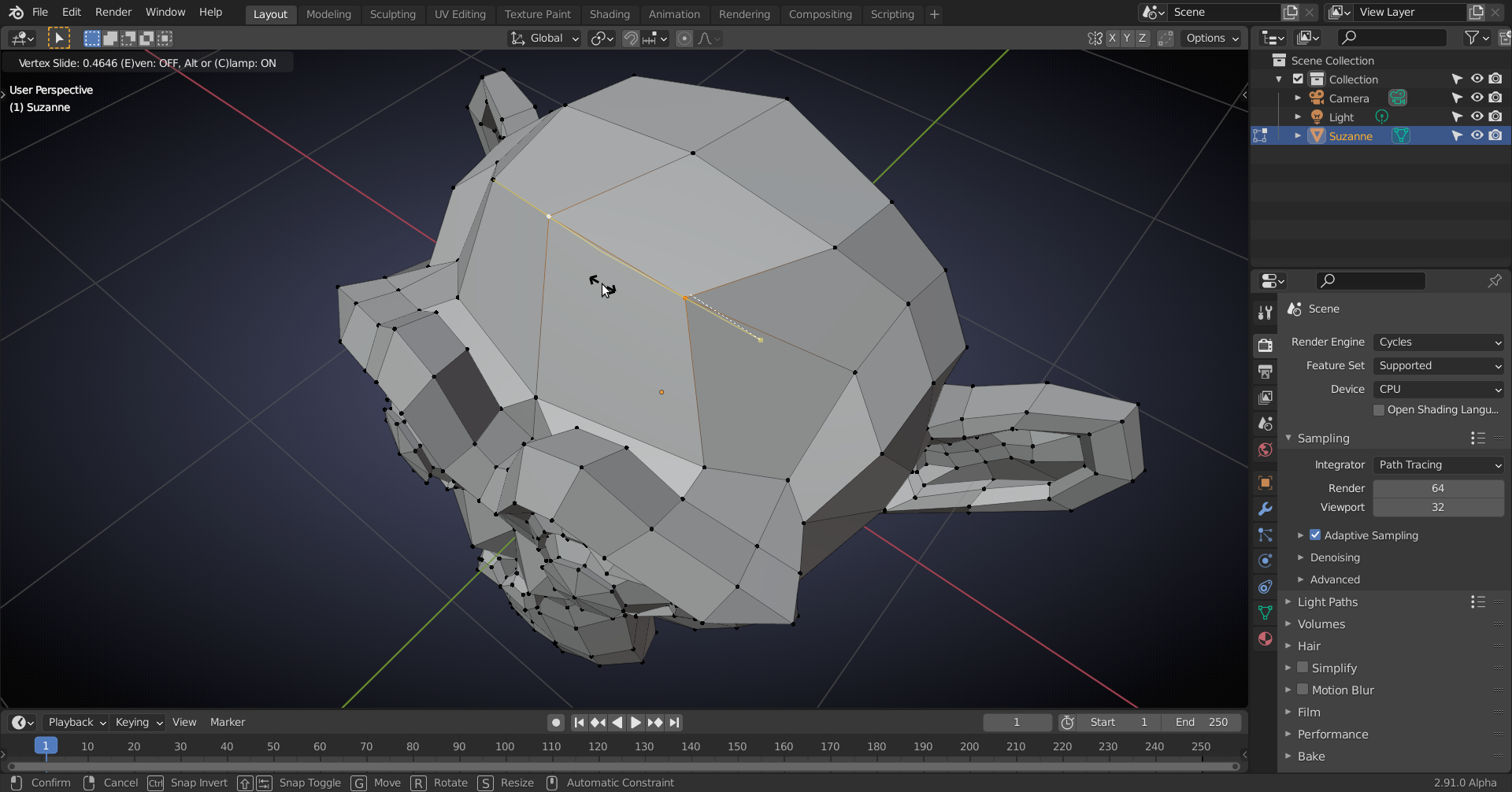Image resolution: width=1512 pixels, height=792 pixels.
Task: Click the Viewport samples value field
Action: click(x=1439, y=507)
